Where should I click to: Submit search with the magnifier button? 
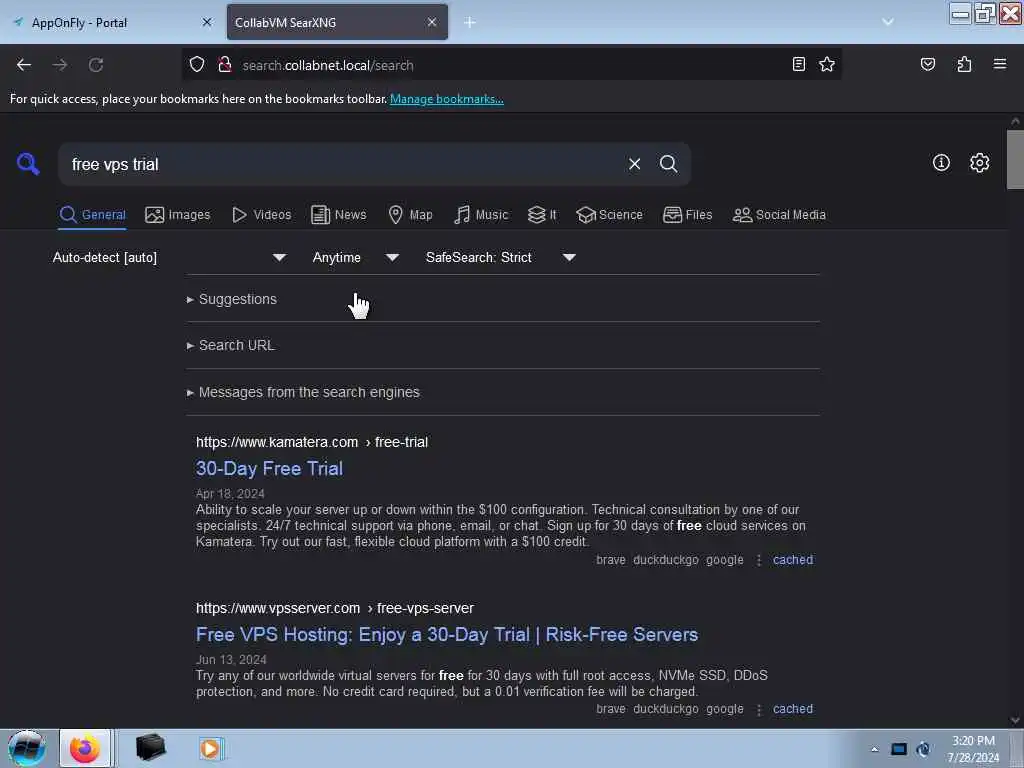(x=668, y=164)
